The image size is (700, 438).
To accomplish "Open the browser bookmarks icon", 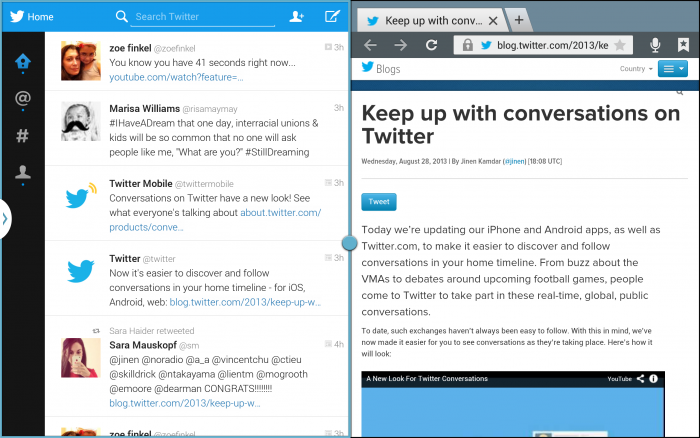I will pos(682,45).
